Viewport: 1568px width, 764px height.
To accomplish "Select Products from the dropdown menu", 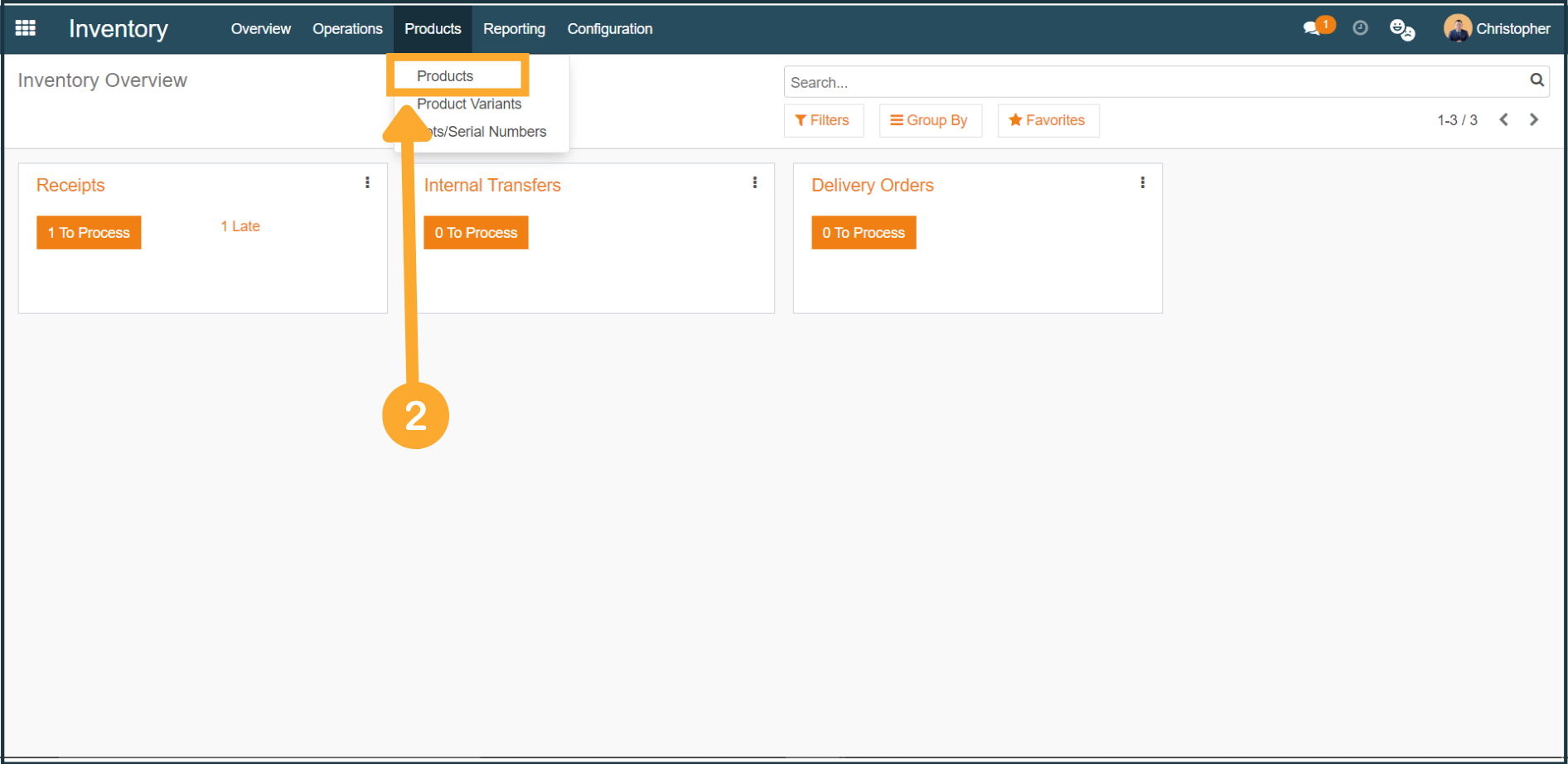I will pos(446,76).
